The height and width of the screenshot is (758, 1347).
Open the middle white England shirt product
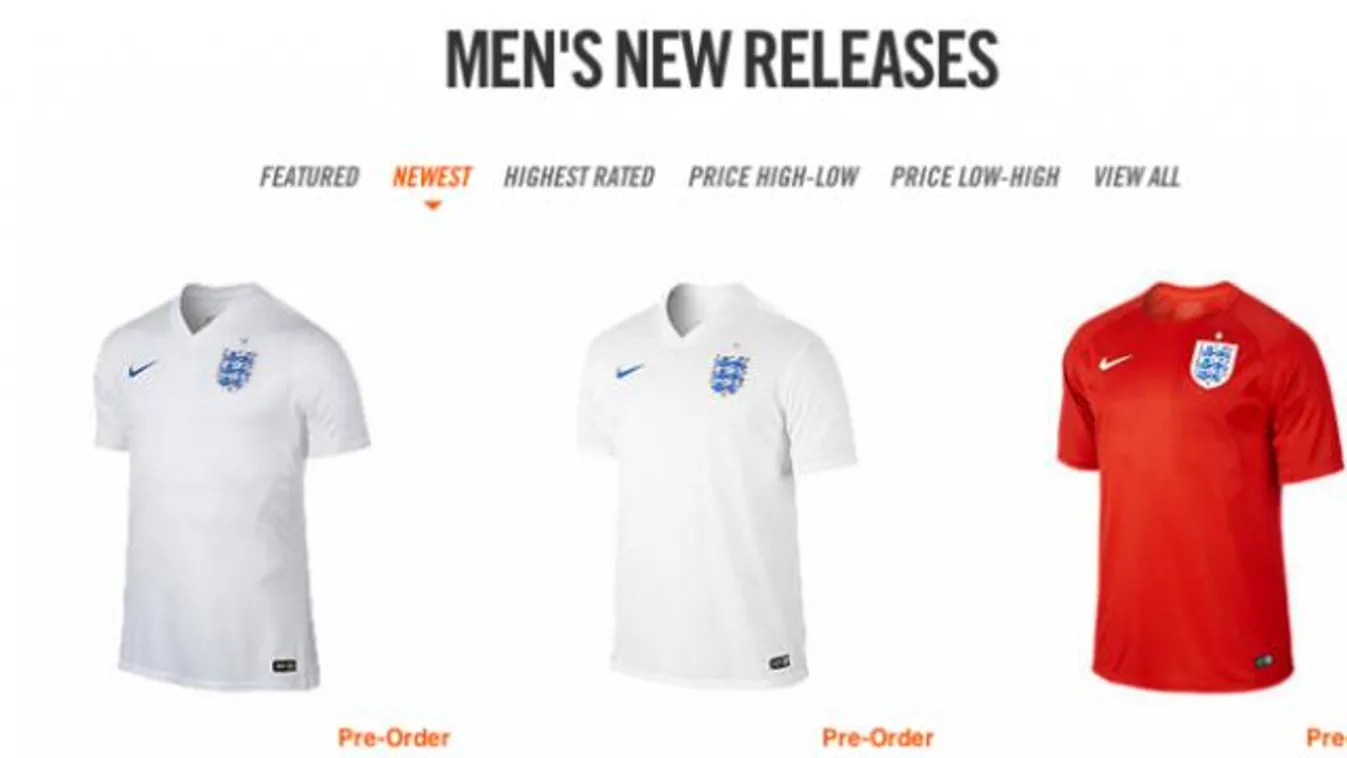716,485
